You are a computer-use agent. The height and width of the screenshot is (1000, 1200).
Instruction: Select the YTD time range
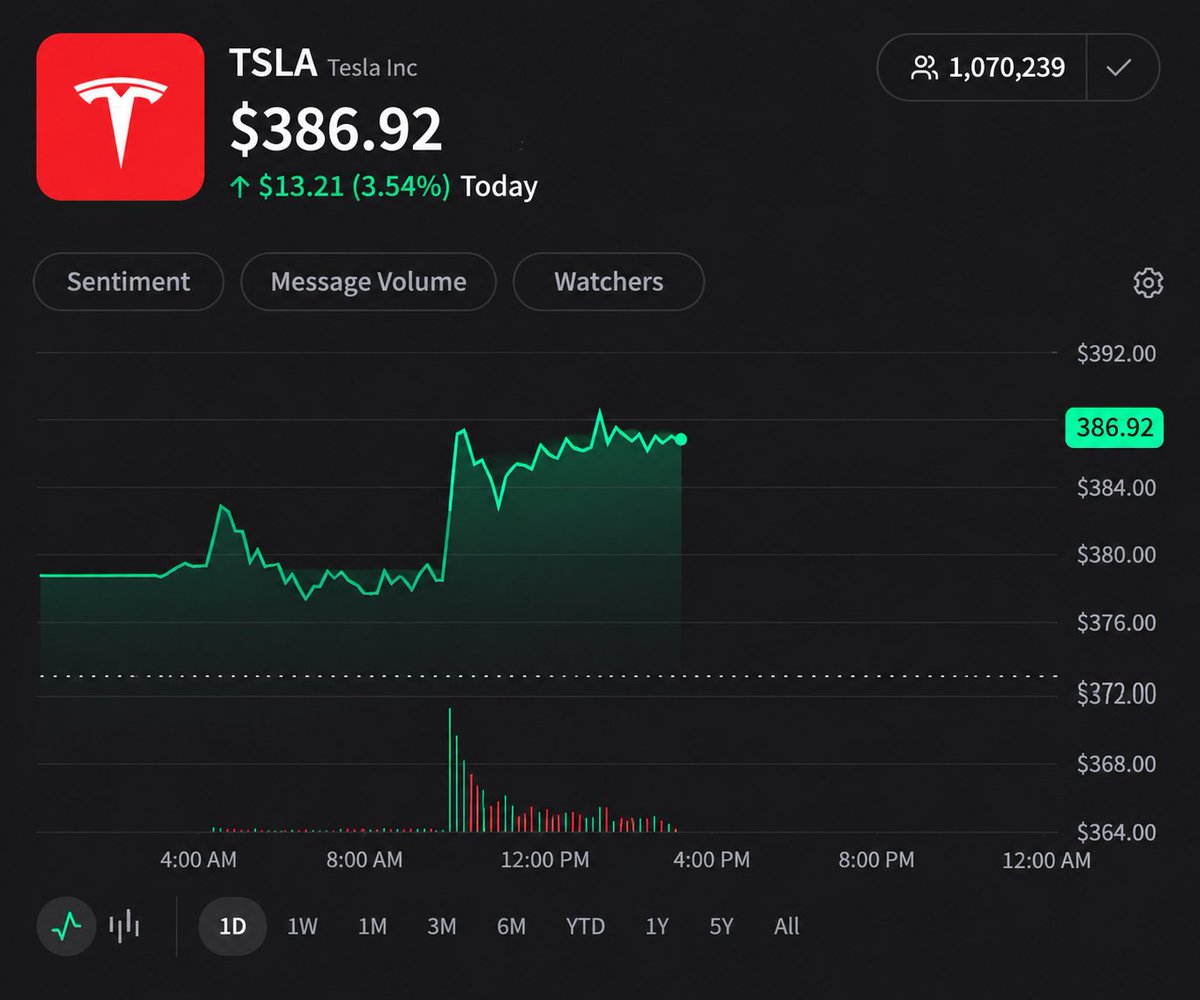(x=585, y=927)
